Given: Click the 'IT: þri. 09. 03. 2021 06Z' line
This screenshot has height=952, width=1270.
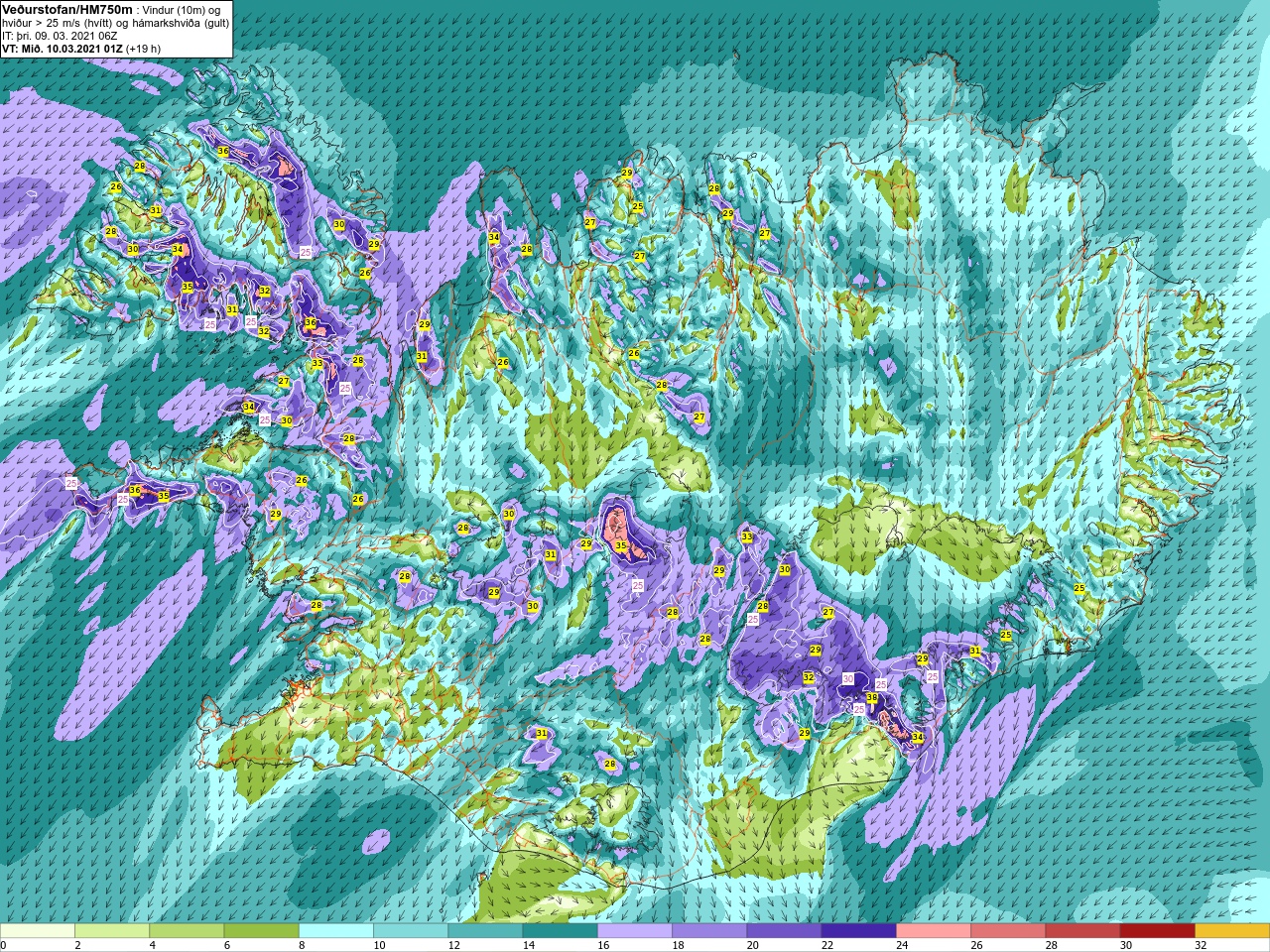Looking at the screenshot, I should [60, 36].
